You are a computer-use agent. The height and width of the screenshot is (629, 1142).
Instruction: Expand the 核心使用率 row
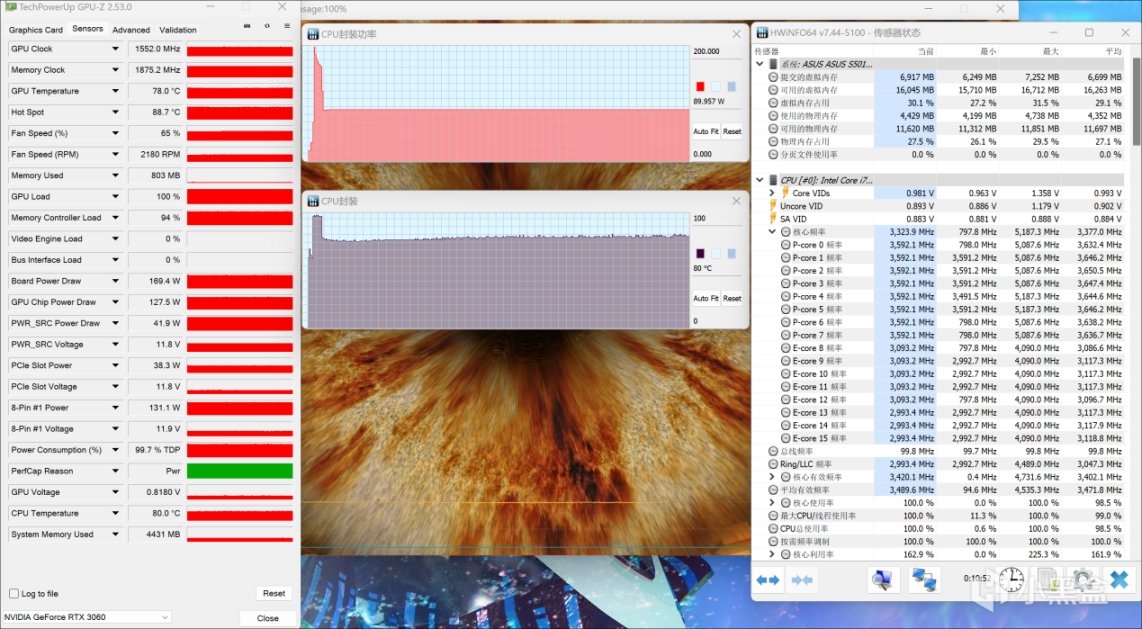[x=772, y=502]
